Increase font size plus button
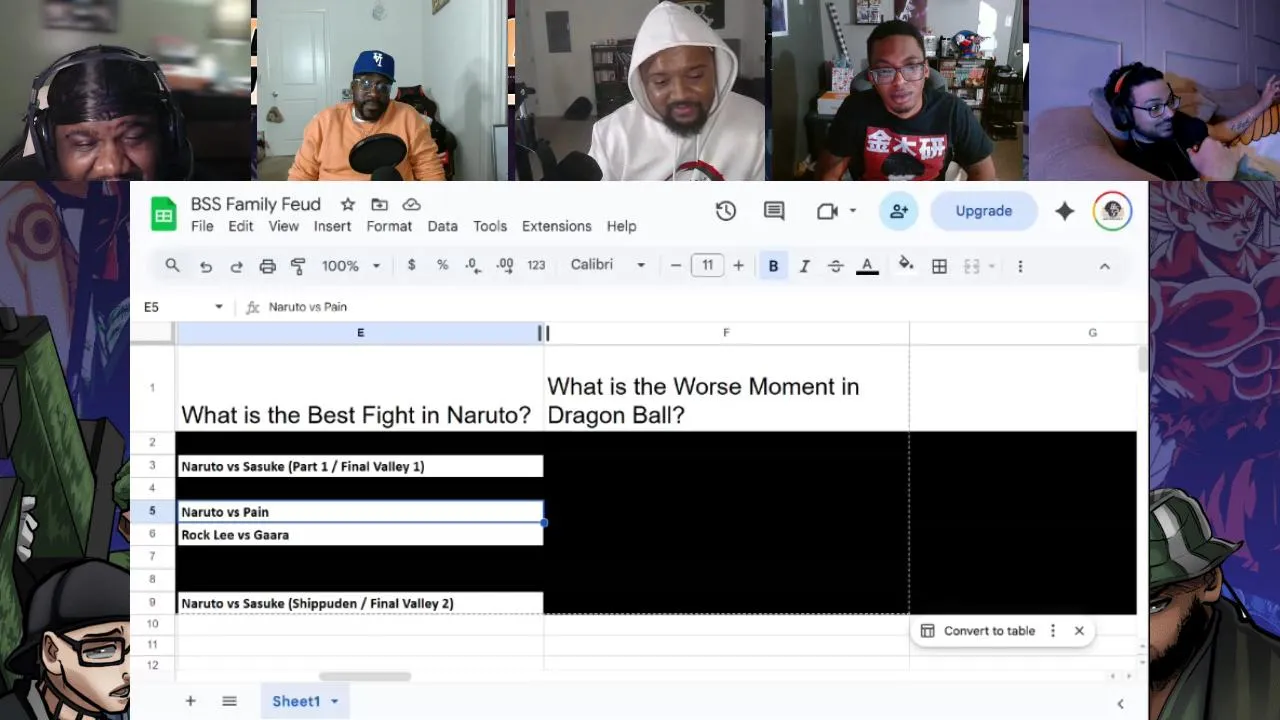 [738, 265]
